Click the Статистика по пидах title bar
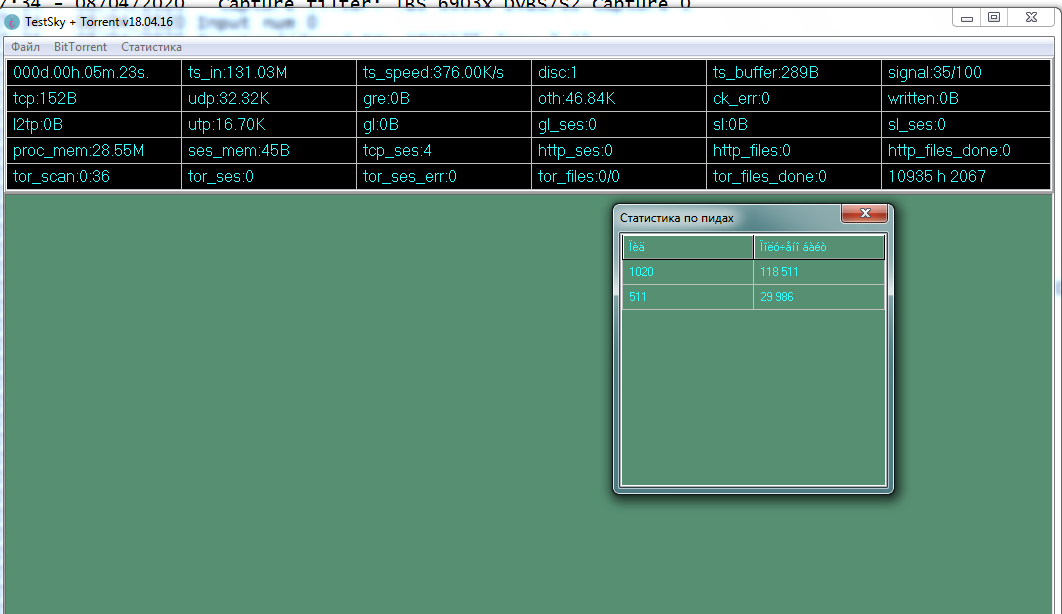The height and width of the screenshot is (614, 1062). (720, 217)
